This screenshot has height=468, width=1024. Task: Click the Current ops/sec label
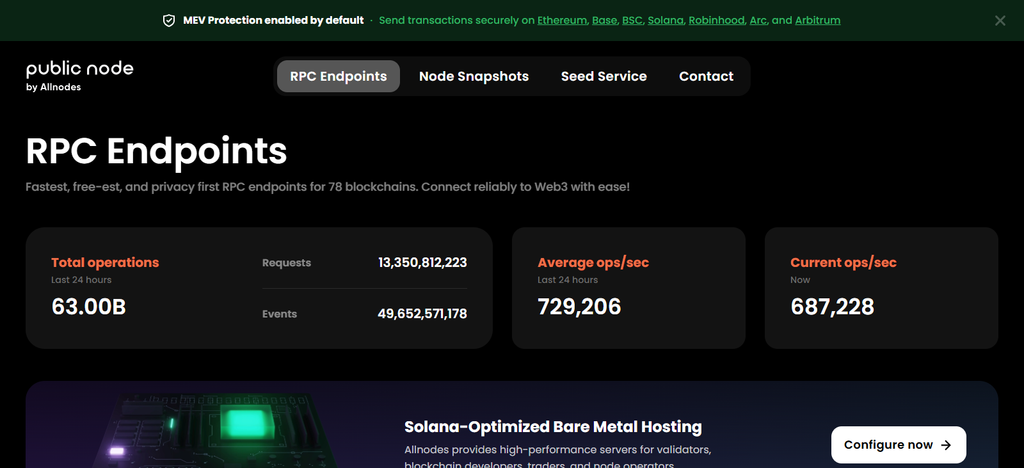[x=843, y=262]
